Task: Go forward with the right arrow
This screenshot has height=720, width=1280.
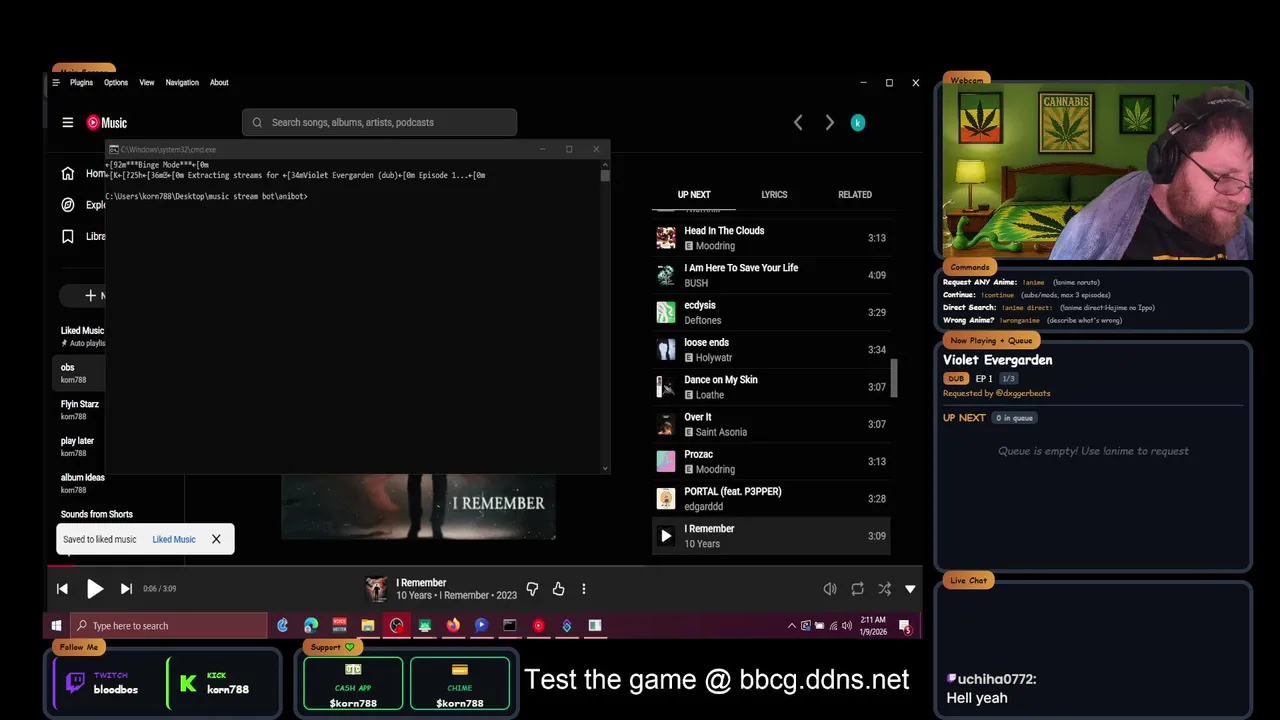Action: coord(829,122)
